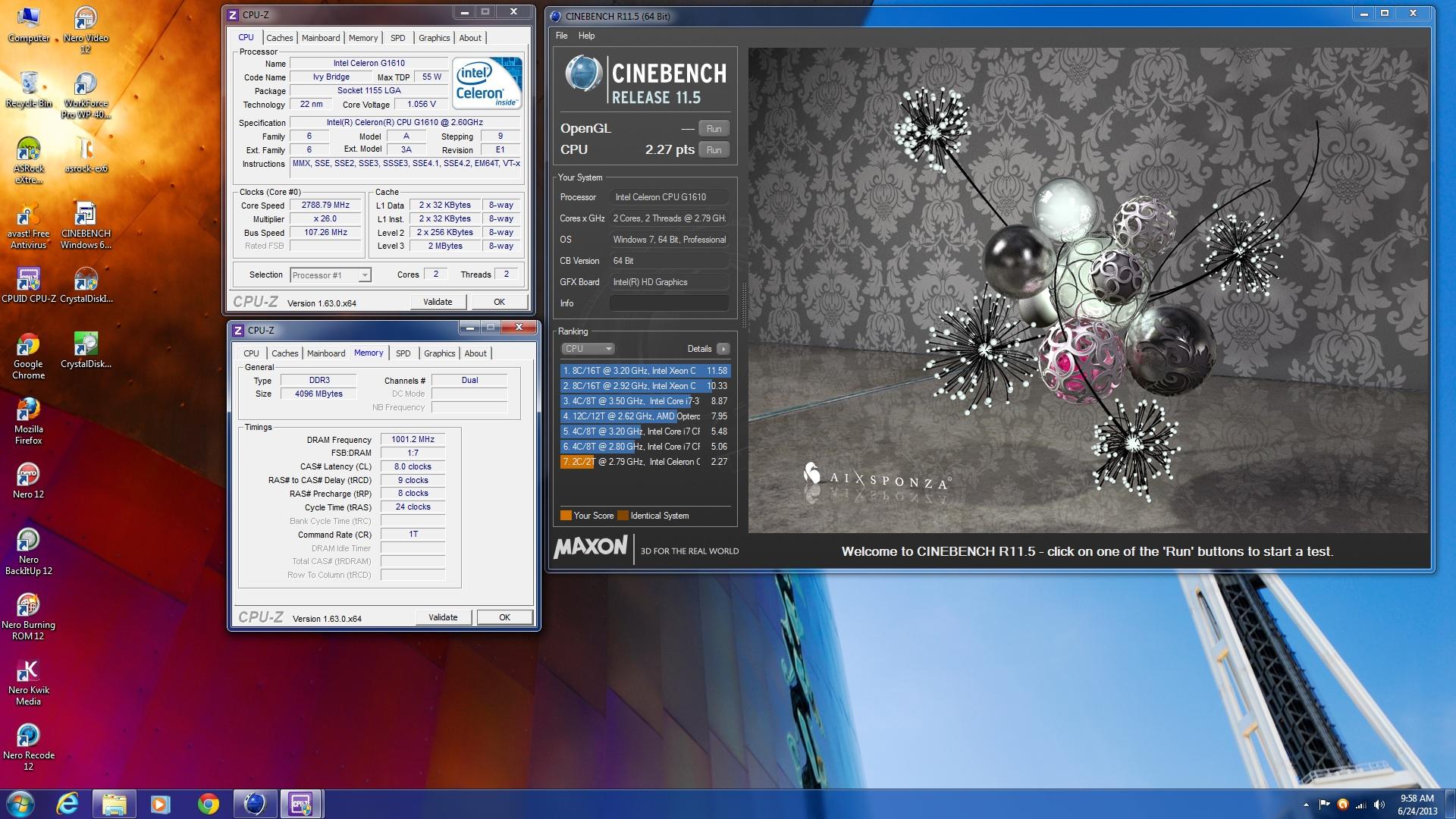This screenshot has width=1456, height=819.
Task: Expand ranking Details arrow in CINEBENCH
Action: (x=723, y=349)
